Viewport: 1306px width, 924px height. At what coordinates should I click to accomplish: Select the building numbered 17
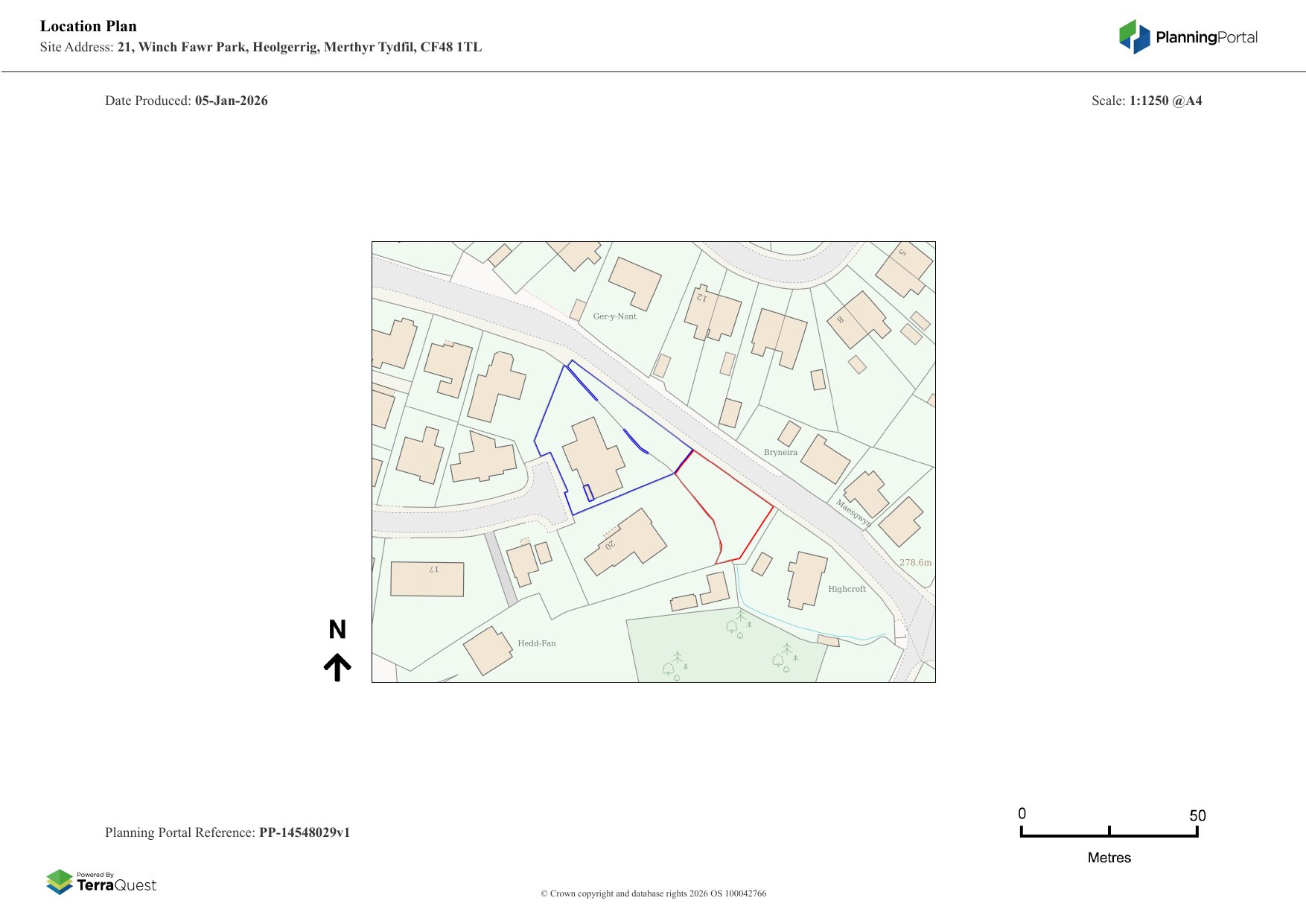pos(427,579)
